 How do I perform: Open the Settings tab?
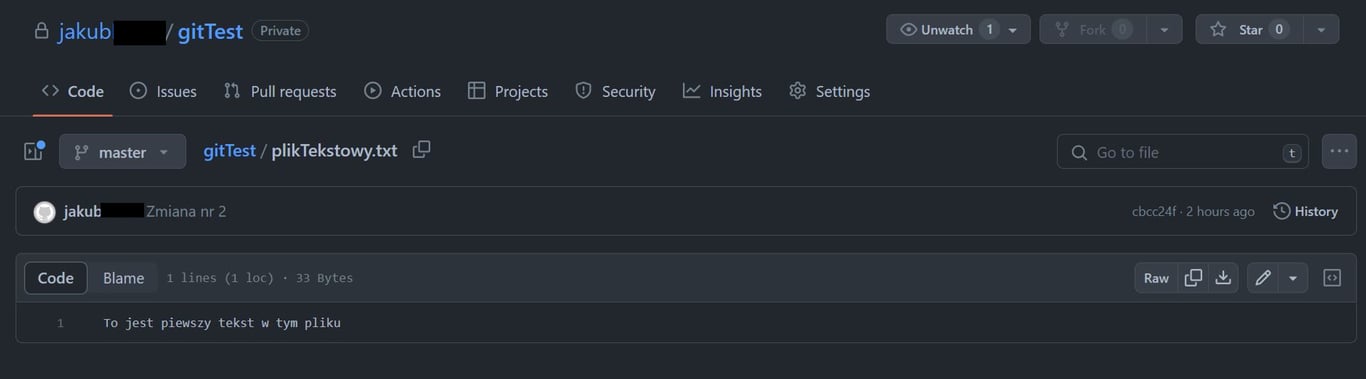pyautogui.click(x=830, y=91)
